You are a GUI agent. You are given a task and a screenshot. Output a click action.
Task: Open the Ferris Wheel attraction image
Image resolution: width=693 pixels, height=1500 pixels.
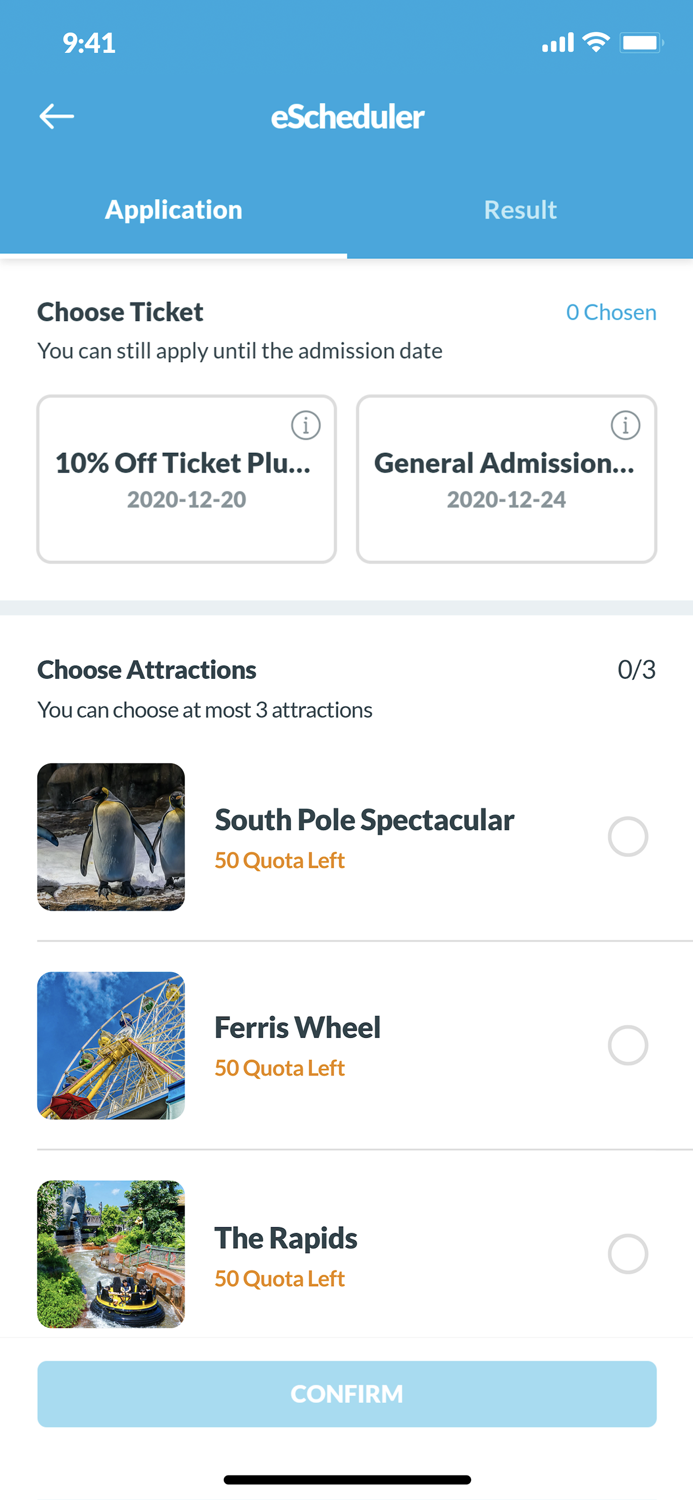[110, 1045]
